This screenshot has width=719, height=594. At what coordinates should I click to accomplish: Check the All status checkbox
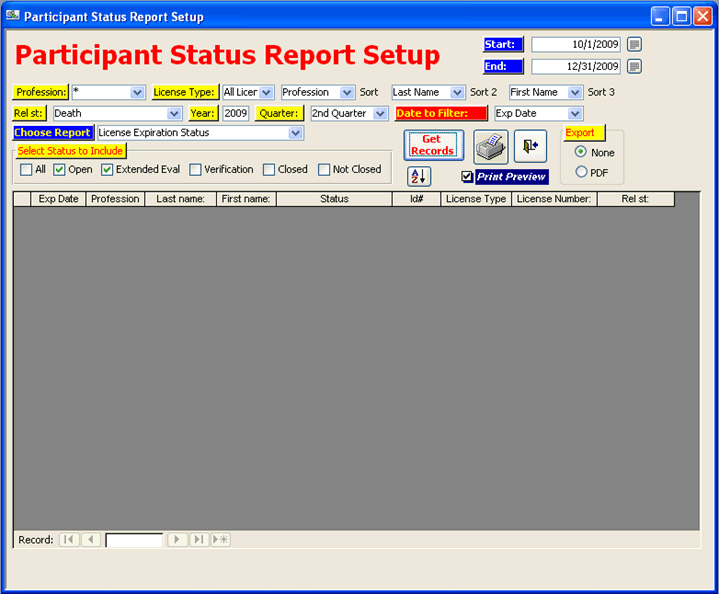[x=26, y=170]
